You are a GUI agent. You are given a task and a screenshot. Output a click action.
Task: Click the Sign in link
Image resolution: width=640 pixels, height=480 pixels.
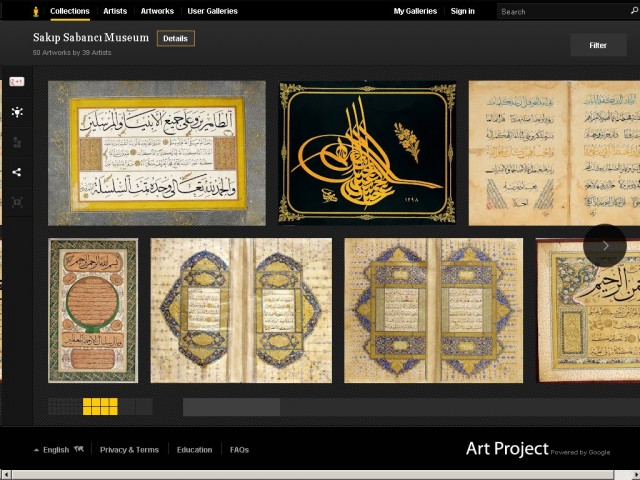pyautogui.click(x=462, y=11)
